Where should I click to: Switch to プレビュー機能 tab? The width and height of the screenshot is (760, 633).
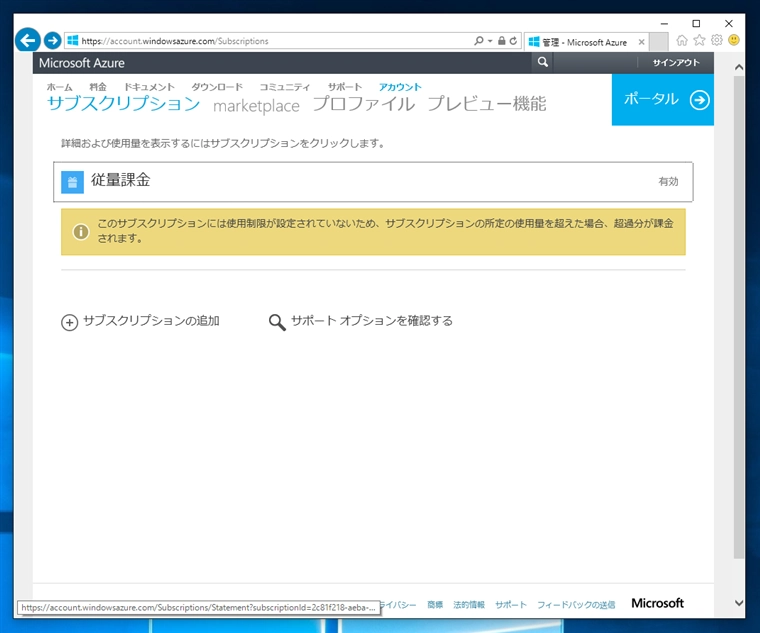coord(487,103)
